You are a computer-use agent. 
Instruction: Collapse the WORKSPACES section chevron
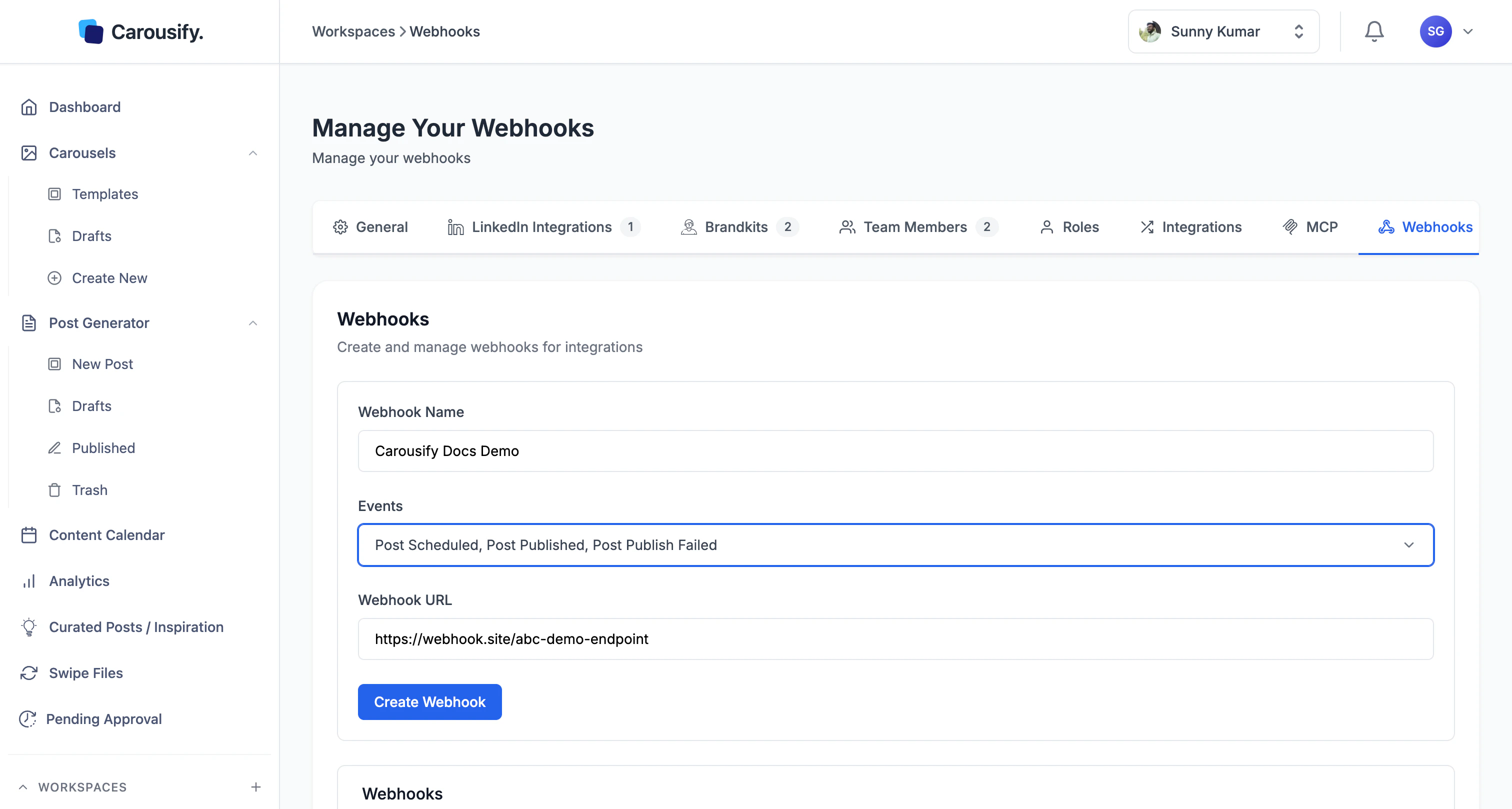(x=23, y=786)
